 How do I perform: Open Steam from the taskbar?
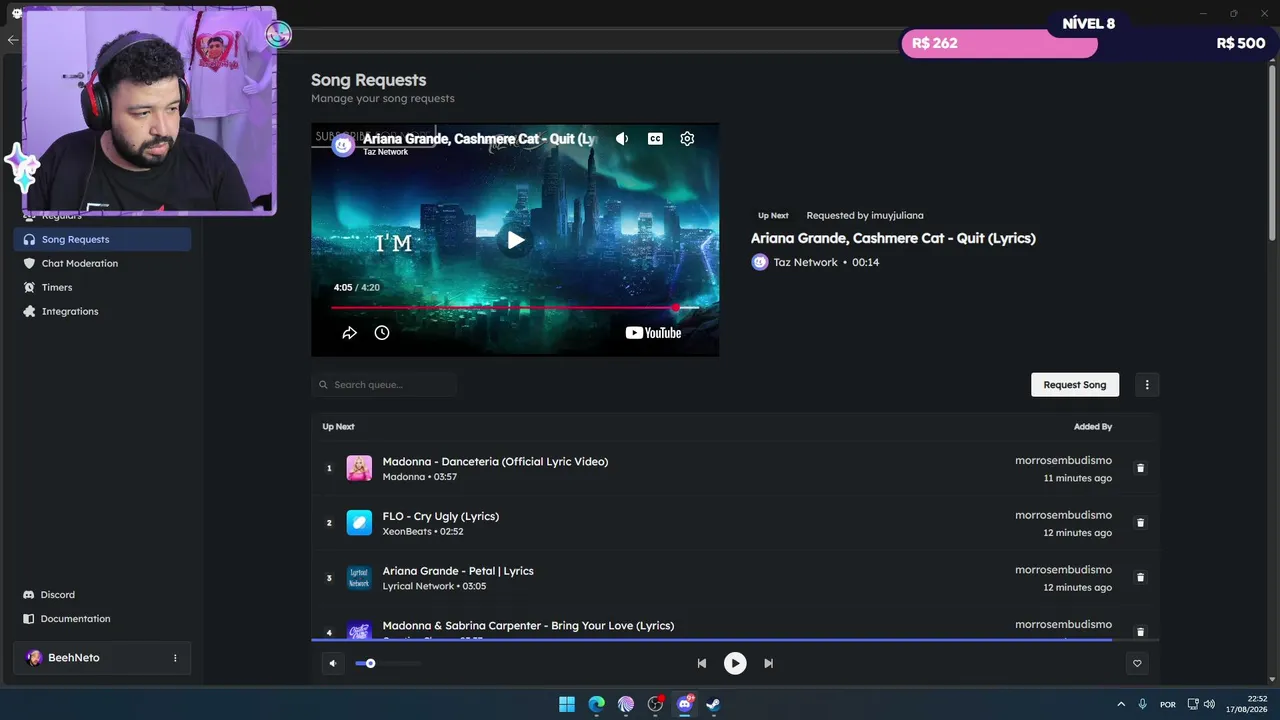point(713,704)
